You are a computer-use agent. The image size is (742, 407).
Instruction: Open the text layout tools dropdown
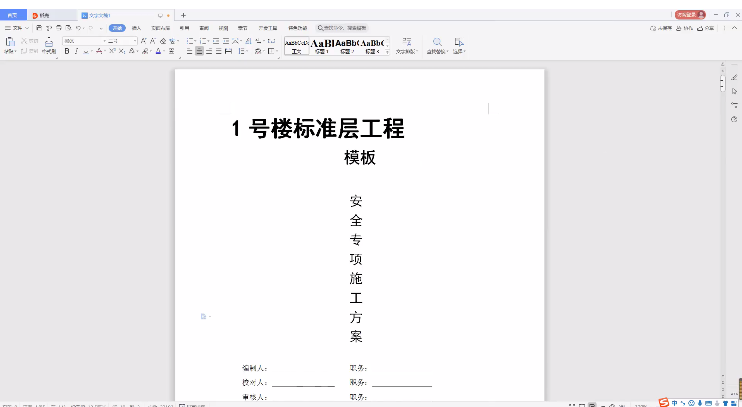pyautogui.click(x=406, y=46)
